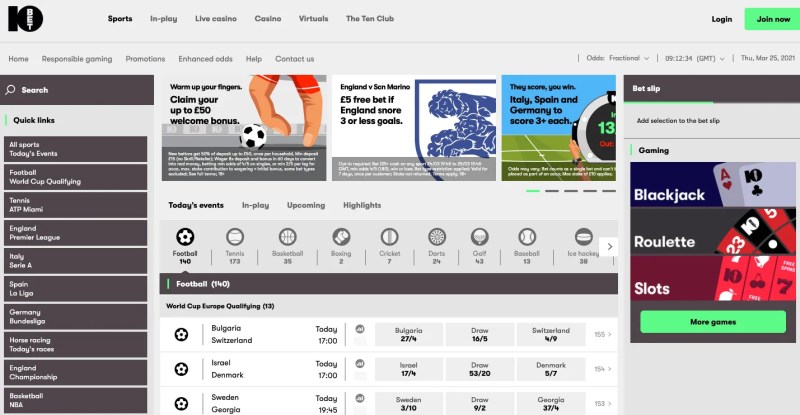Open the Baseball sport icon

528,238
